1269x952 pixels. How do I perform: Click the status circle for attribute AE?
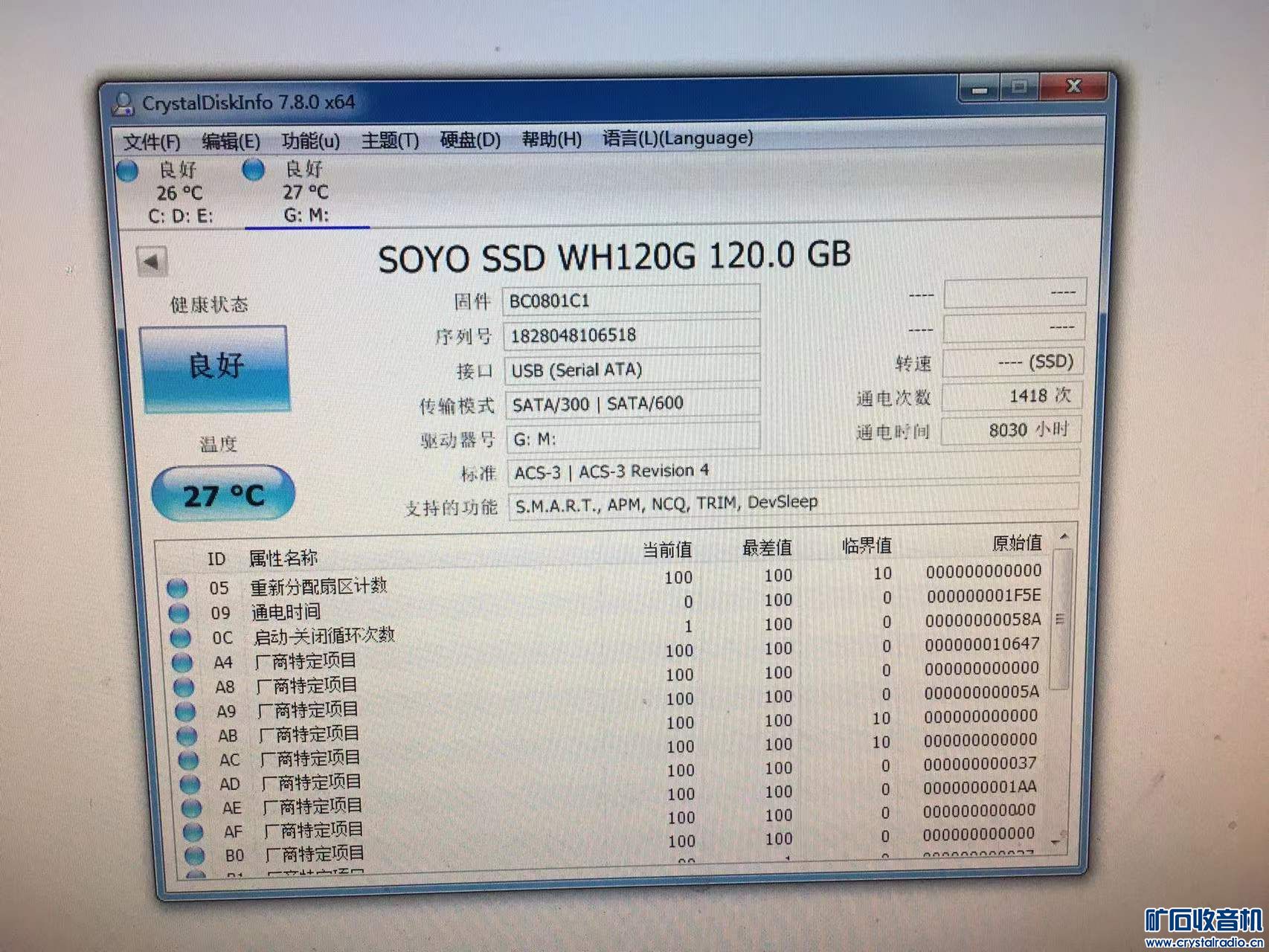pos(191,808)
